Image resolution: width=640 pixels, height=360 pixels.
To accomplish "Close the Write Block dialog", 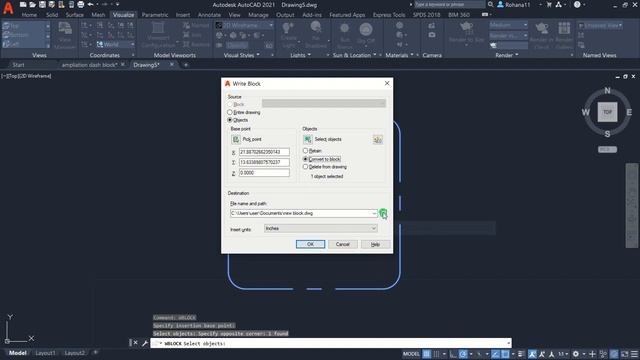I will (x=387, y=83).
